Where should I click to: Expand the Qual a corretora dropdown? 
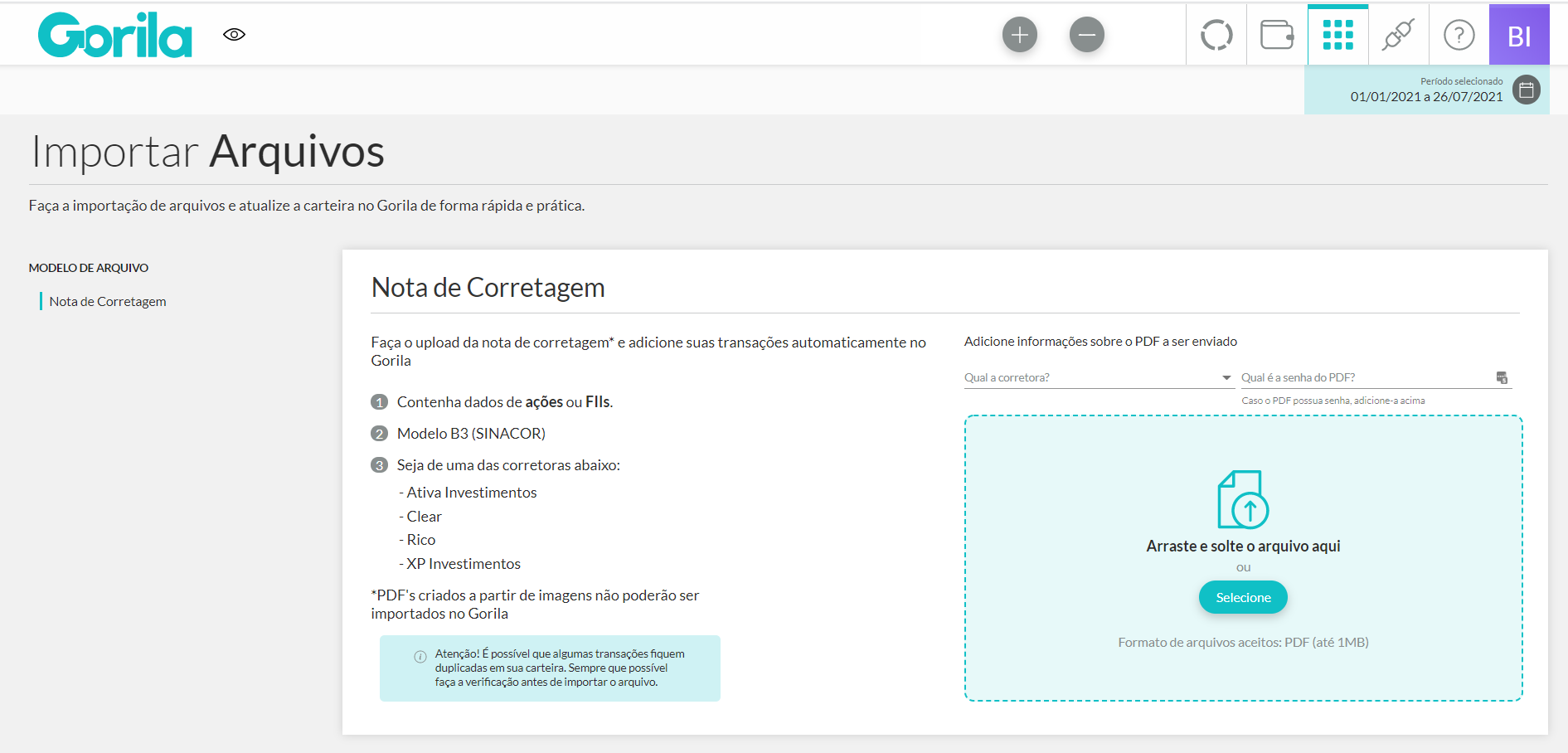pos(1098,377)
